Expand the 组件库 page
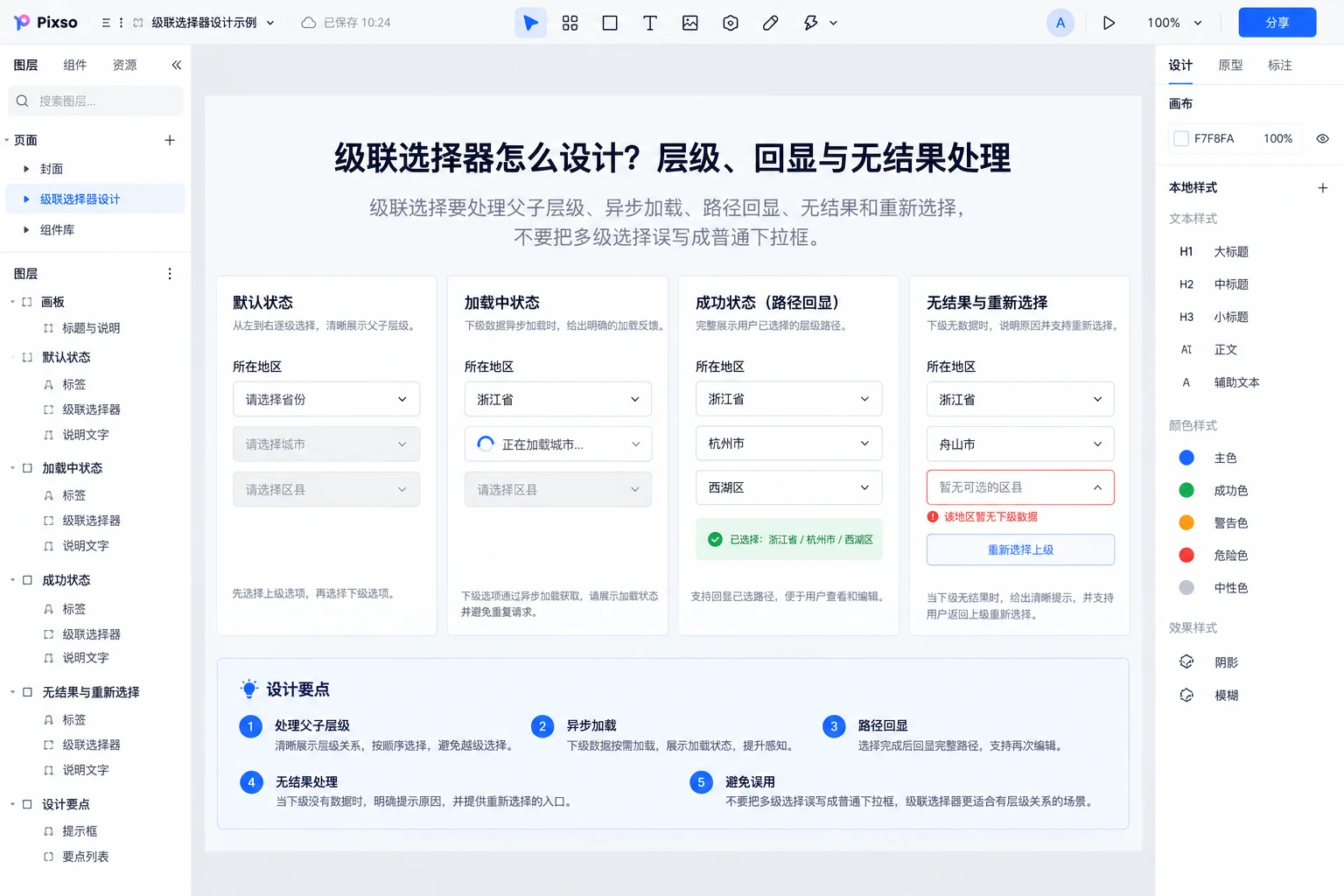The image size is (1344, 896). point(26,230)
